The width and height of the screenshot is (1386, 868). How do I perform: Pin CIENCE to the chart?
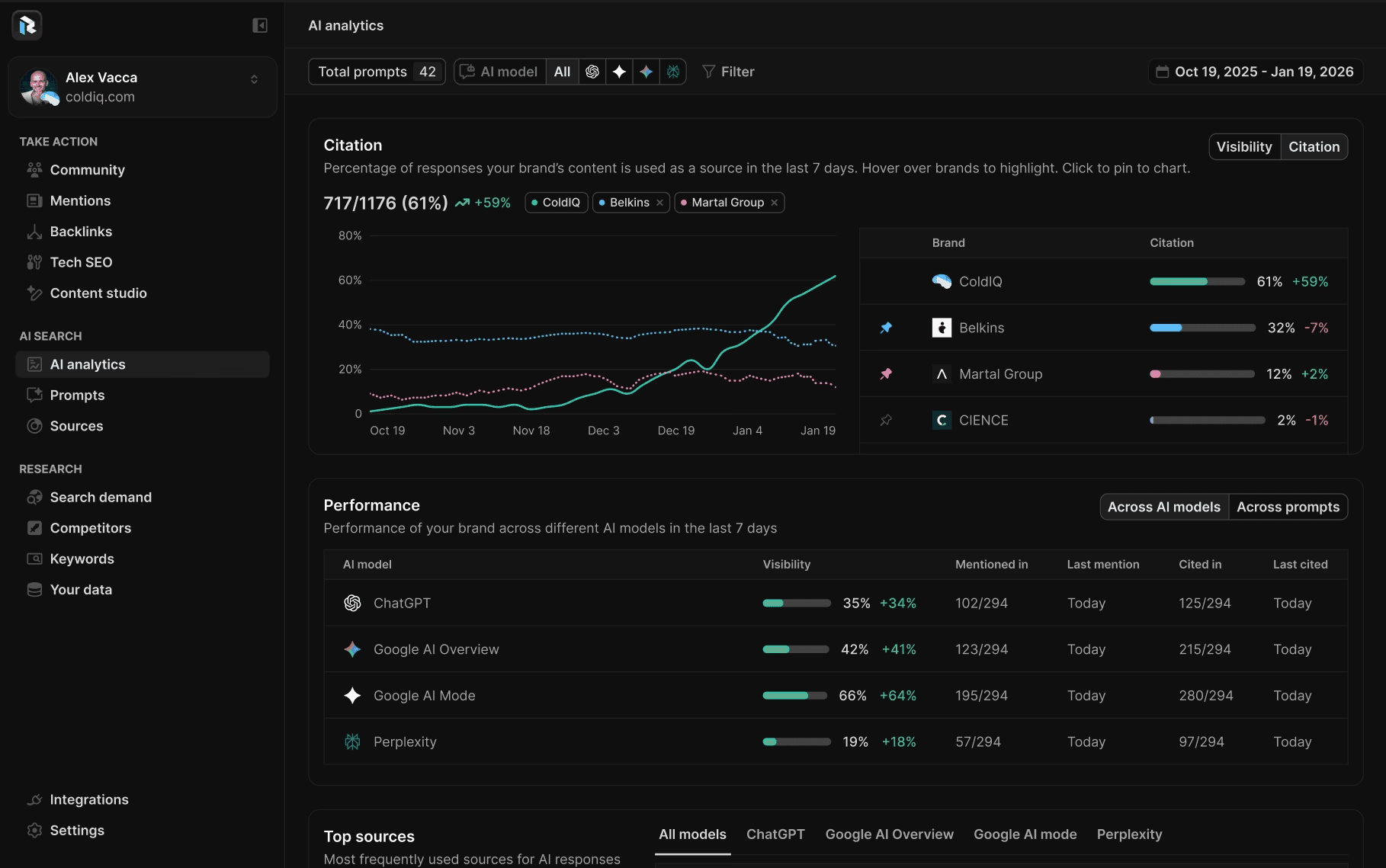(x=886, y=421)
